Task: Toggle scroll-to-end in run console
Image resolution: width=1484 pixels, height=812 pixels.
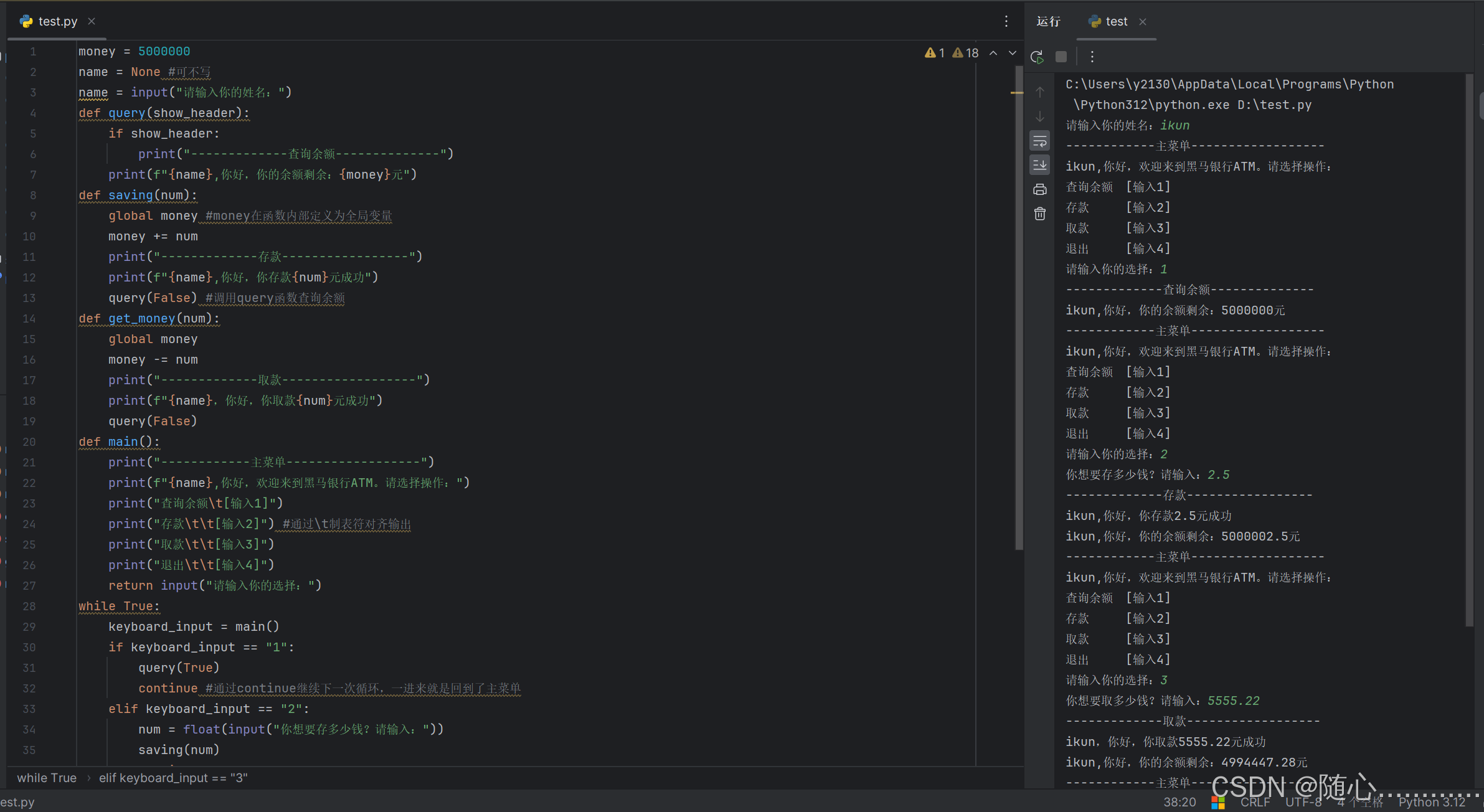Action: (1039, 165)
